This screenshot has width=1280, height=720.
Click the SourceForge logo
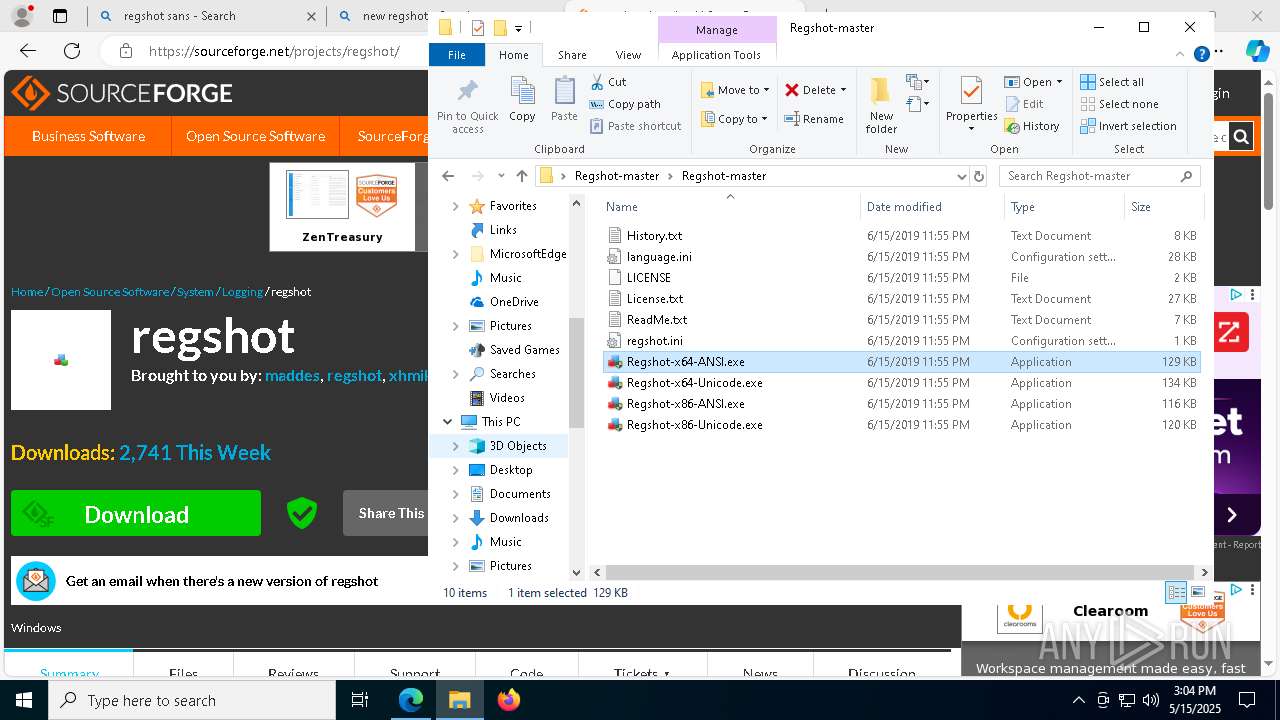[122, 93]
